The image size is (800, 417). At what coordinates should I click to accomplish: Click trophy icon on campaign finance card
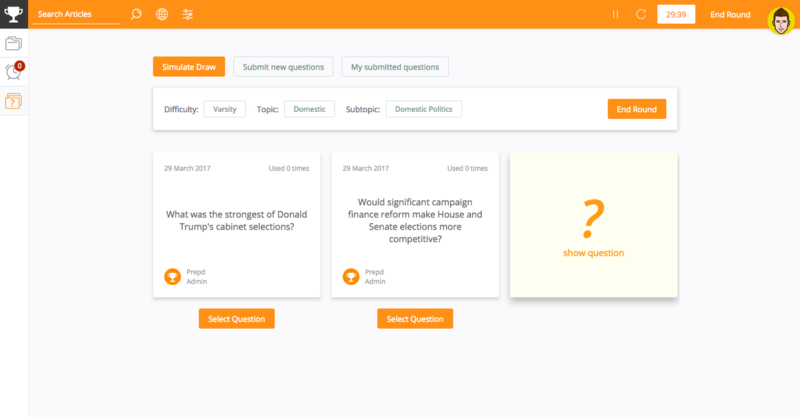[x=351, y=277]
